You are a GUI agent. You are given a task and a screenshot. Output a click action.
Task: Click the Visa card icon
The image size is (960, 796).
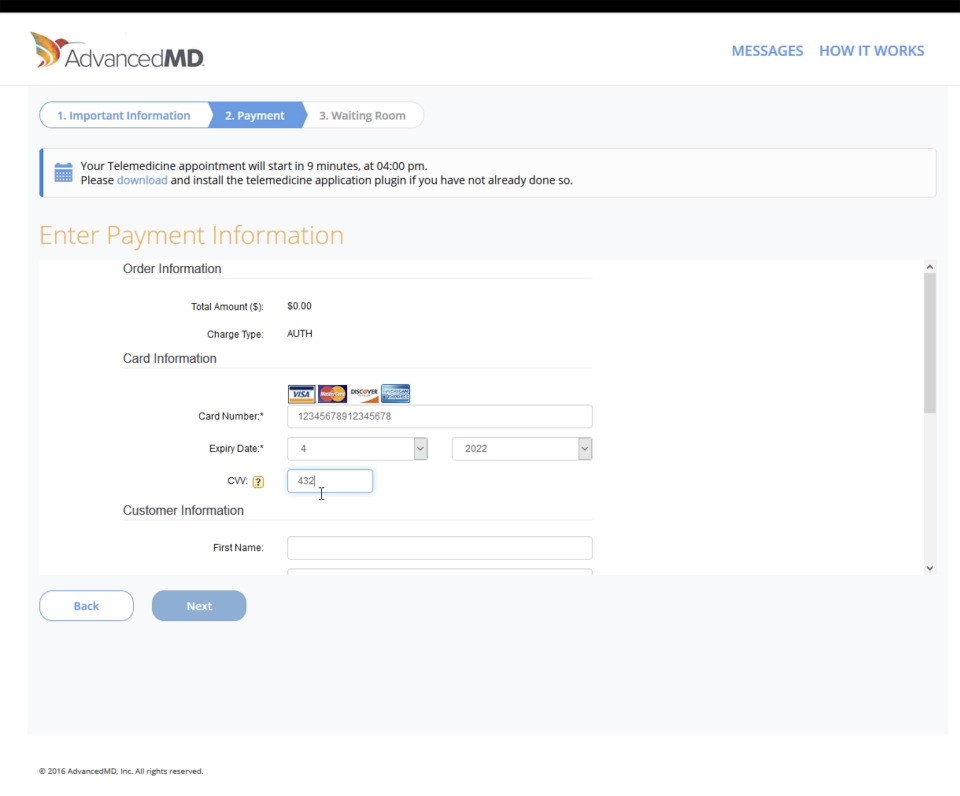coord(302,393)
